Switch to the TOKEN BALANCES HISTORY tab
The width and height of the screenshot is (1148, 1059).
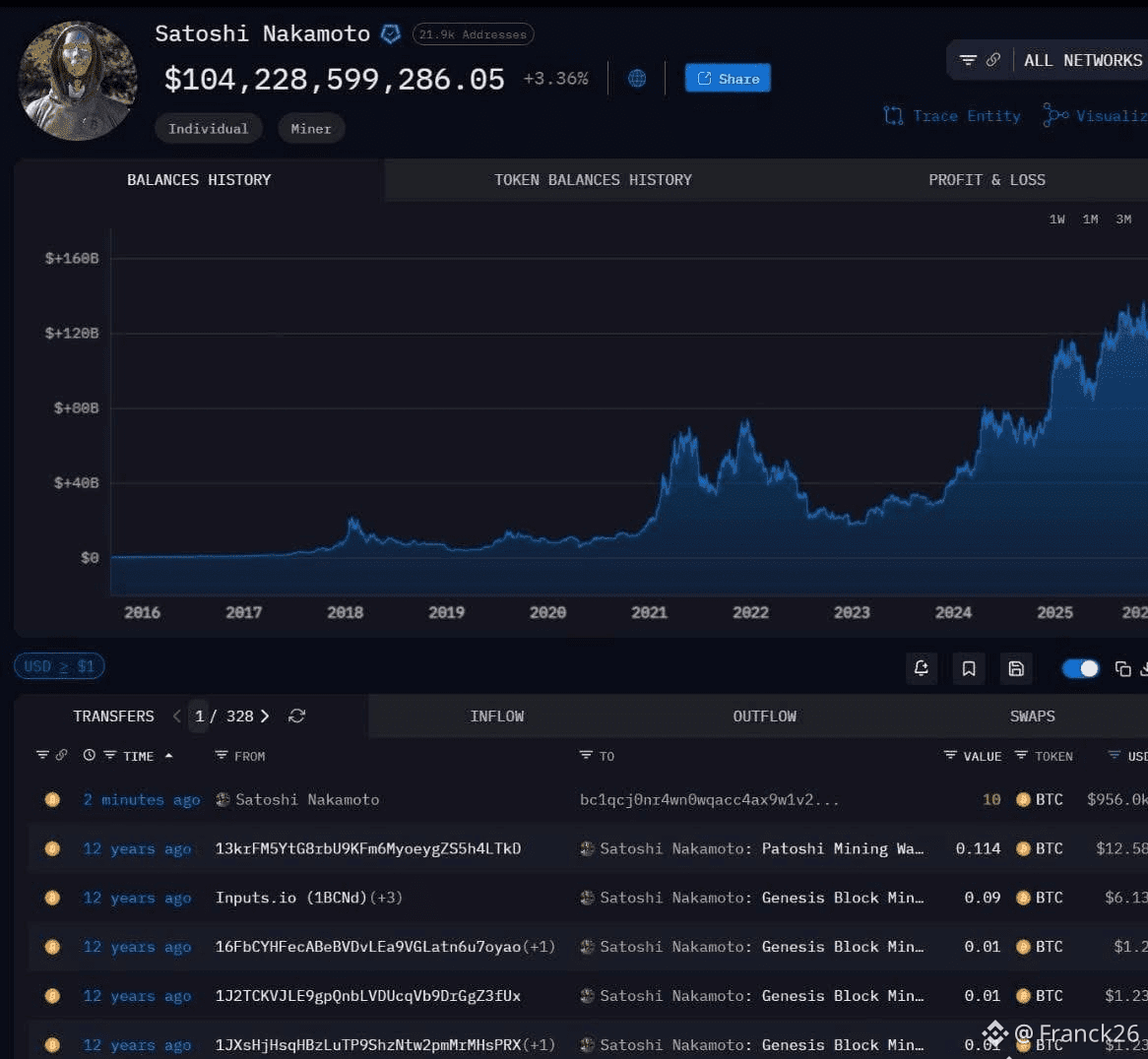pyautogui.click(x=593, y=179)
